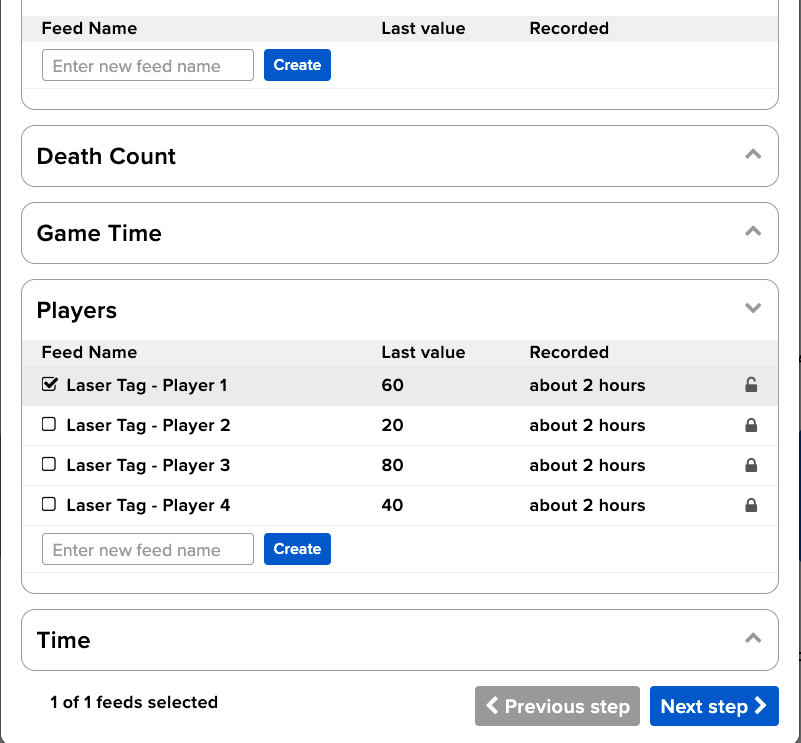Click the lock icon for Player 3 feed
The image size is (801, 743).
tap(751, 465)
